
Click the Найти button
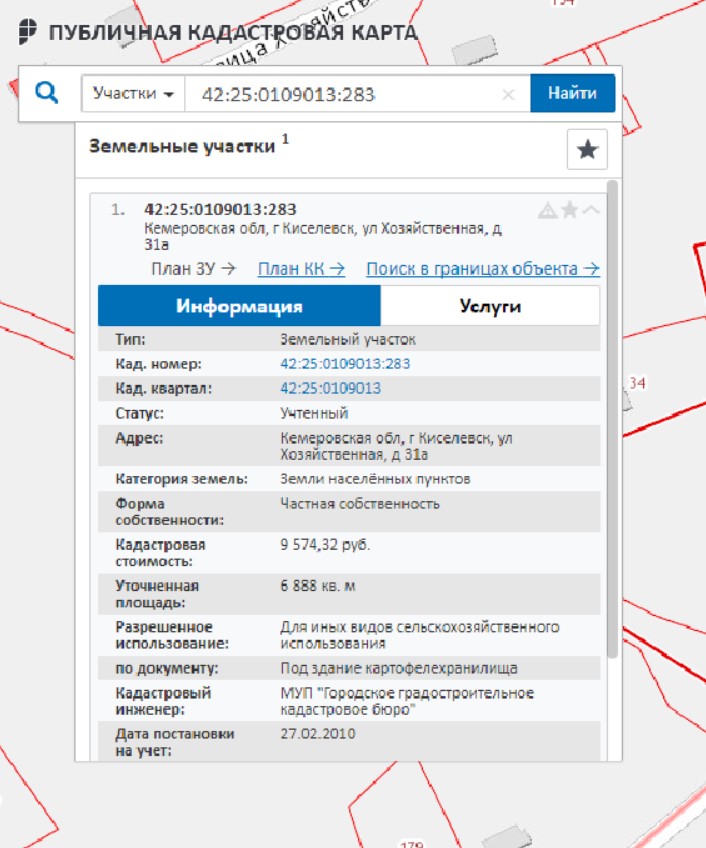[x=572, y=93]
